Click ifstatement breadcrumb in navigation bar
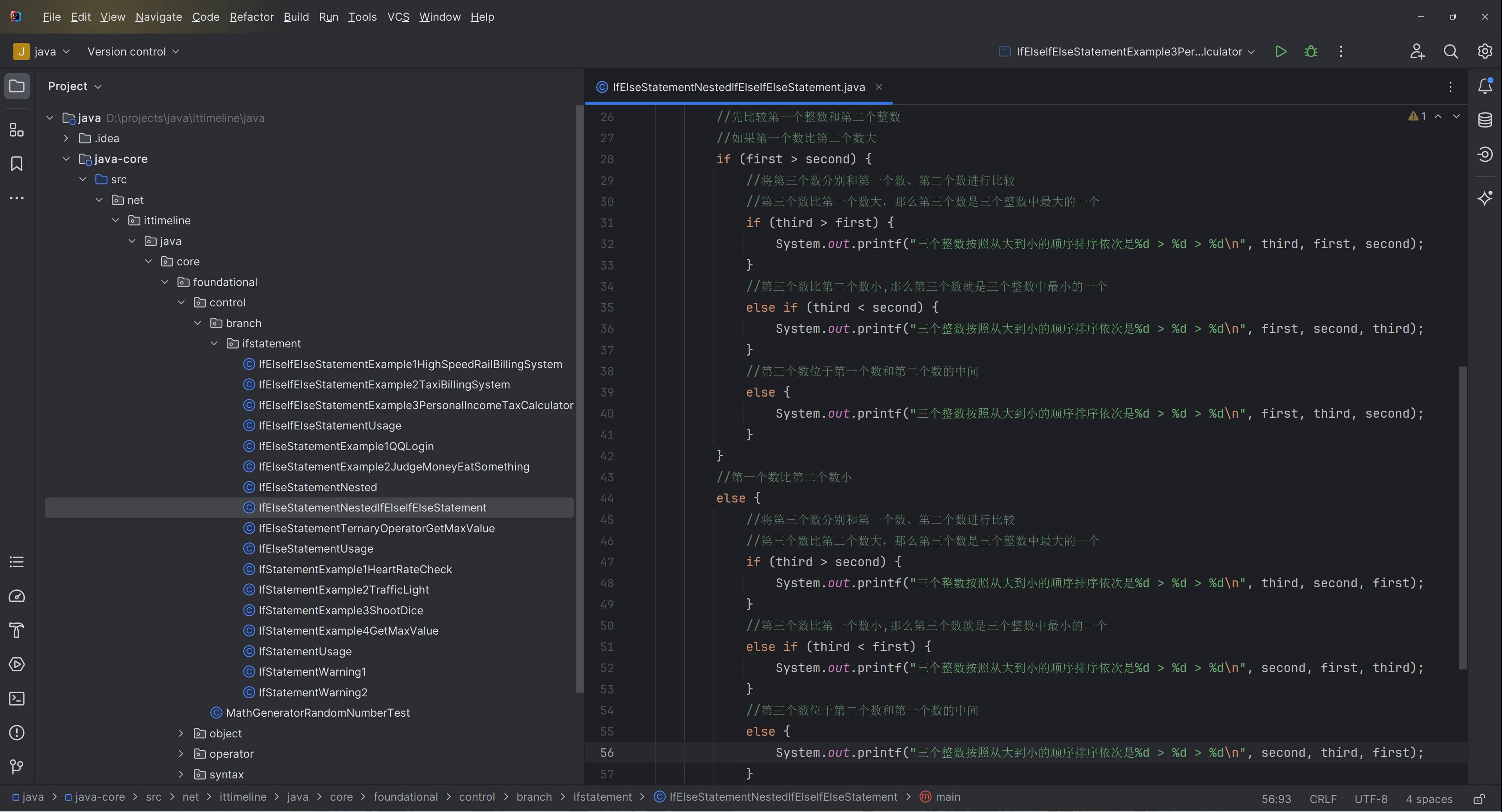The height and width of the screenshot is (812, 1502). click(602, 797)
